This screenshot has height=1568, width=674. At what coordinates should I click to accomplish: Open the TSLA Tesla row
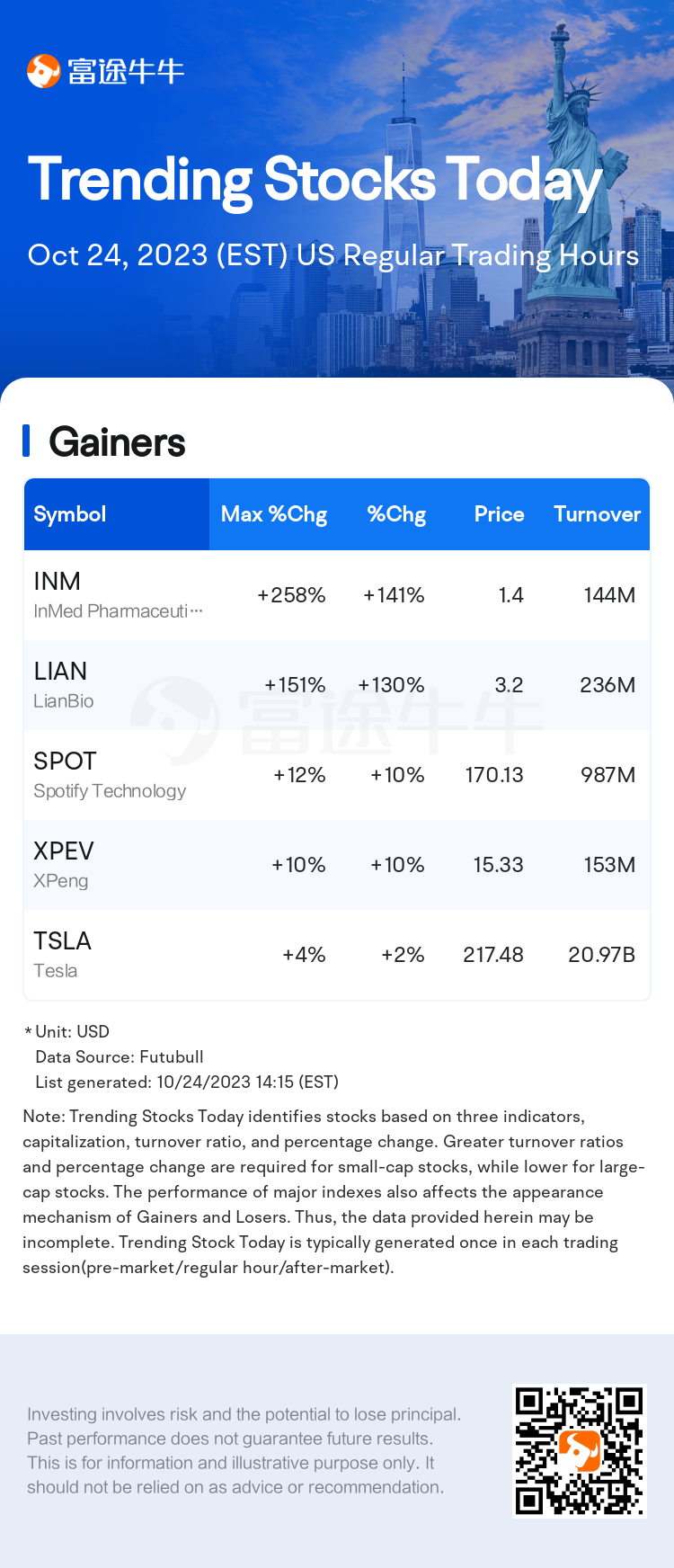pos(337,955)
